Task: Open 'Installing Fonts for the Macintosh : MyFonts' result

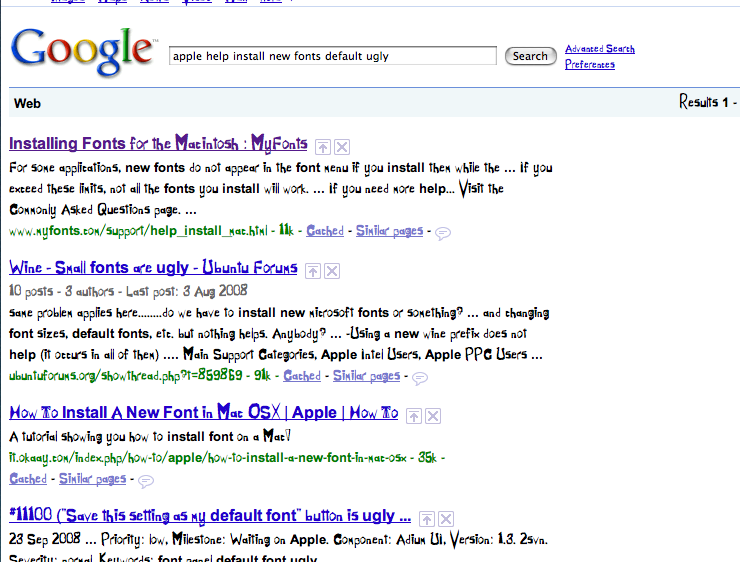Action: pos(158,143)
